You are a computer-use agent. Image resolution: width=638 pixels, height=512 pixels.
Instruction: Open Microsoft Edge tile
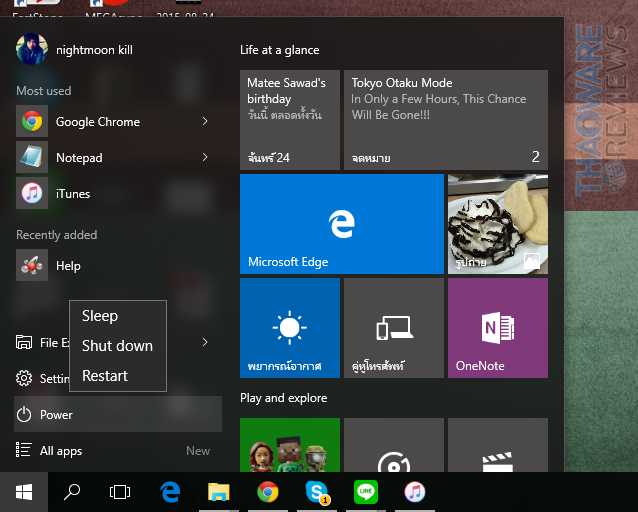341,223
